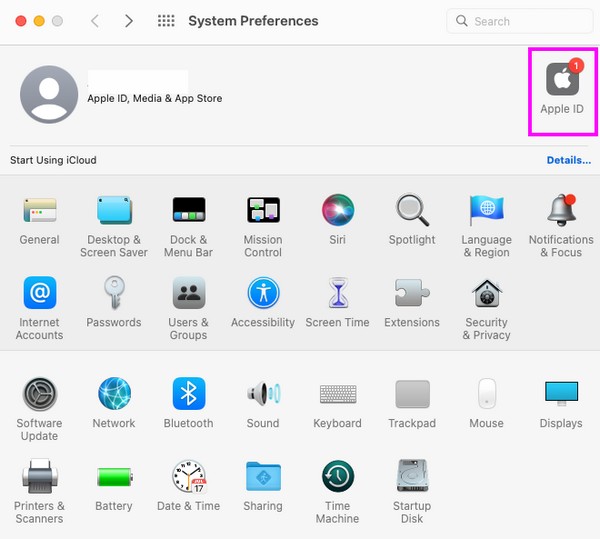
Task: Open Sound preferences
Action: (263, 394)
